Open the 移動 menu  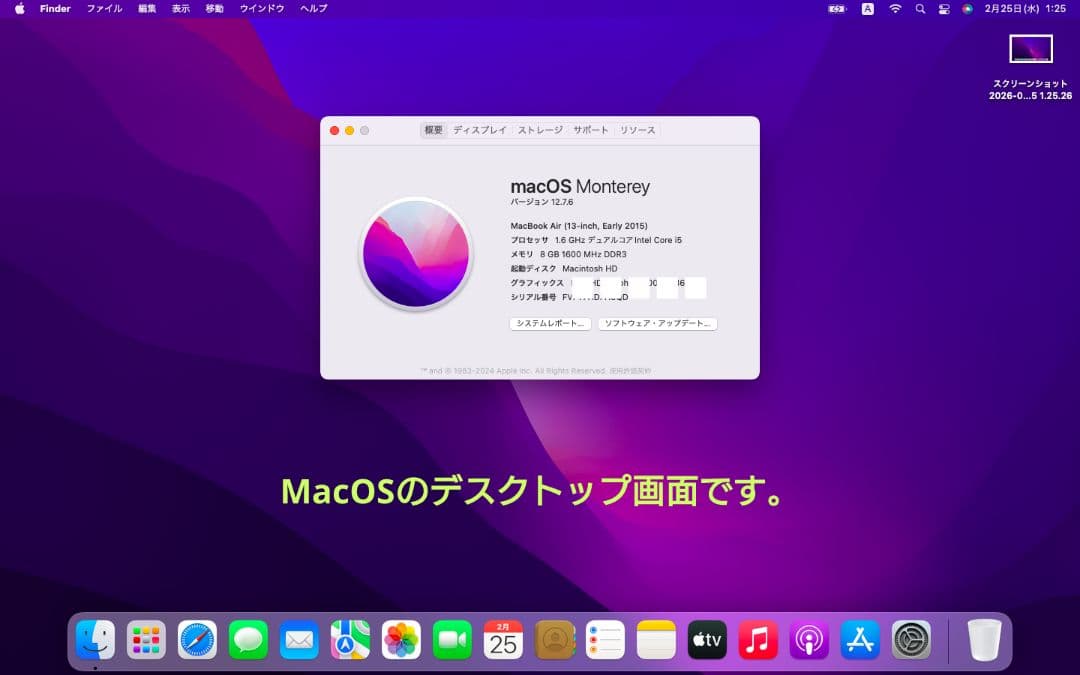click(214, 8)
